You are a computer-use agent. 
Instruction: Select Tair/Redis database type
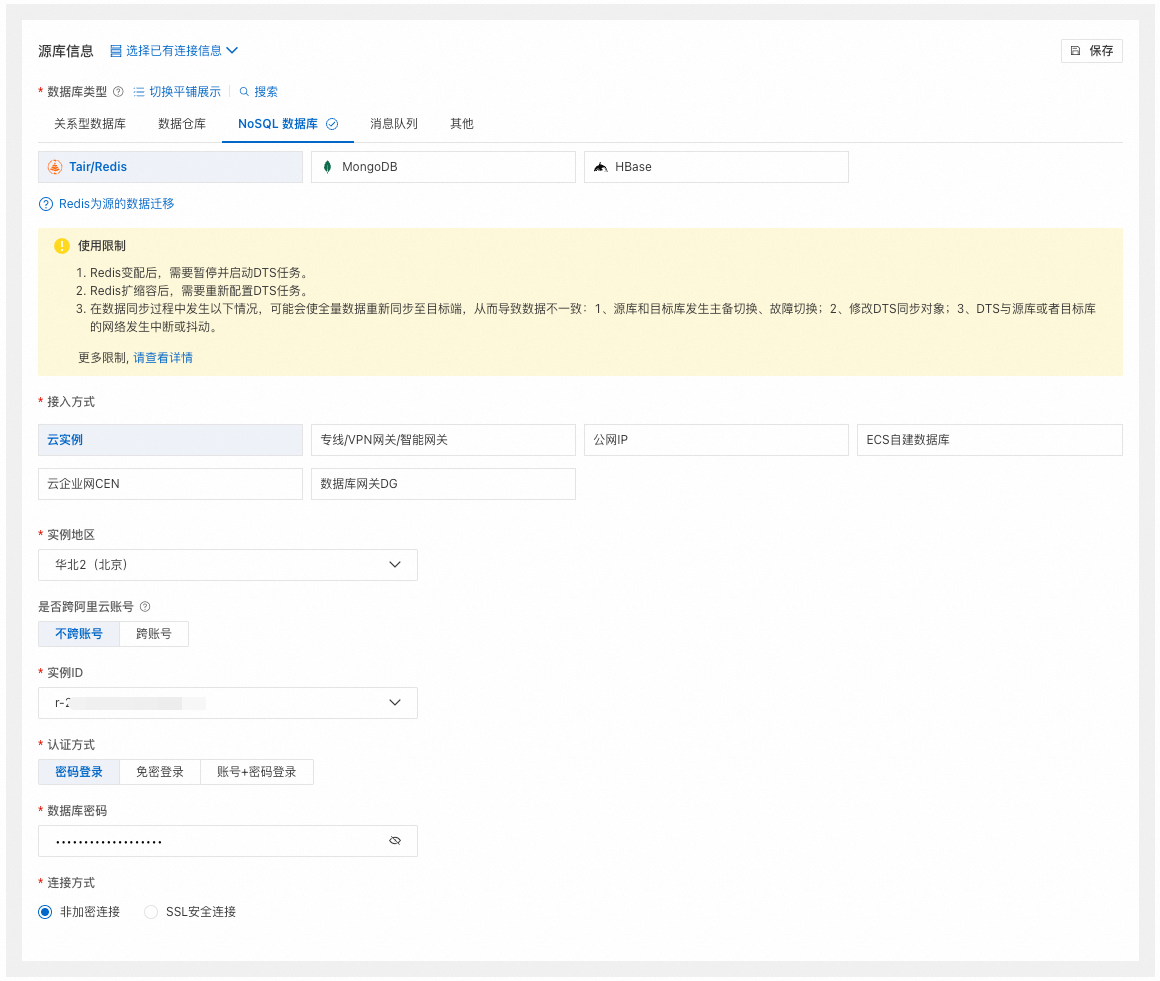(170, 167)
